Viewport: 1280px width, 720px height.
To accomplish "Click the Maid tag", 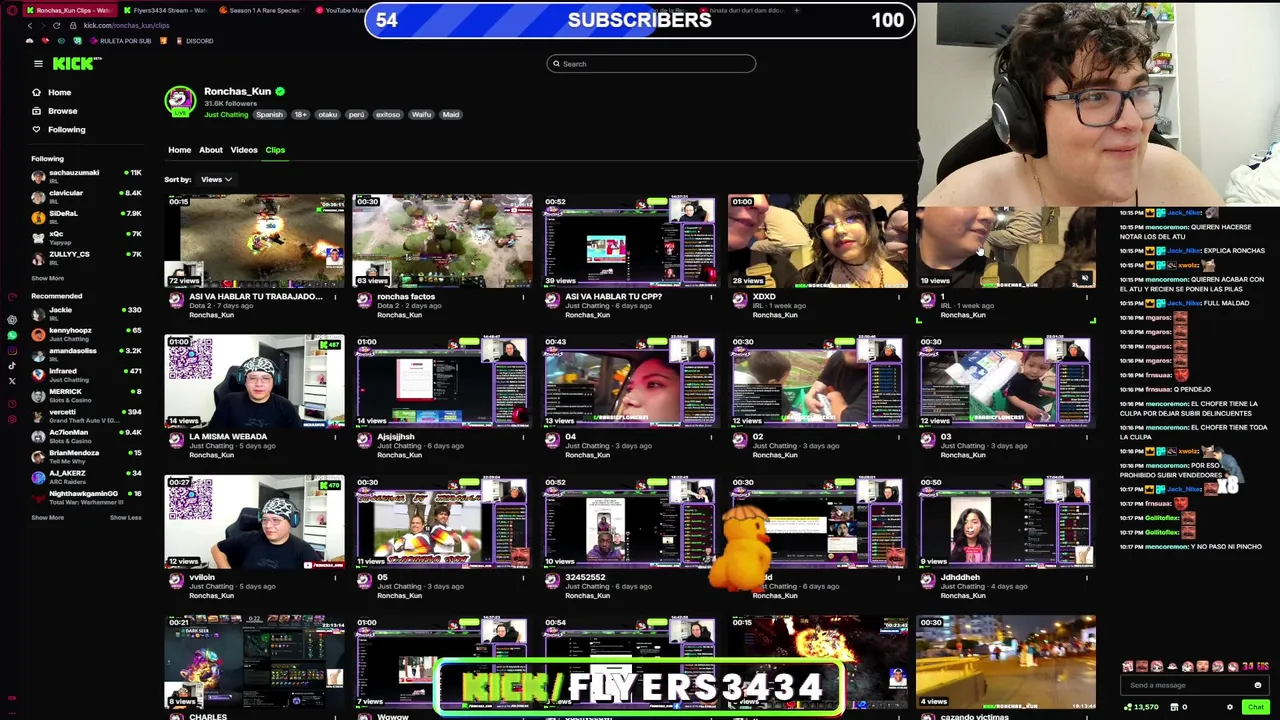I will [x=451, y=115].
